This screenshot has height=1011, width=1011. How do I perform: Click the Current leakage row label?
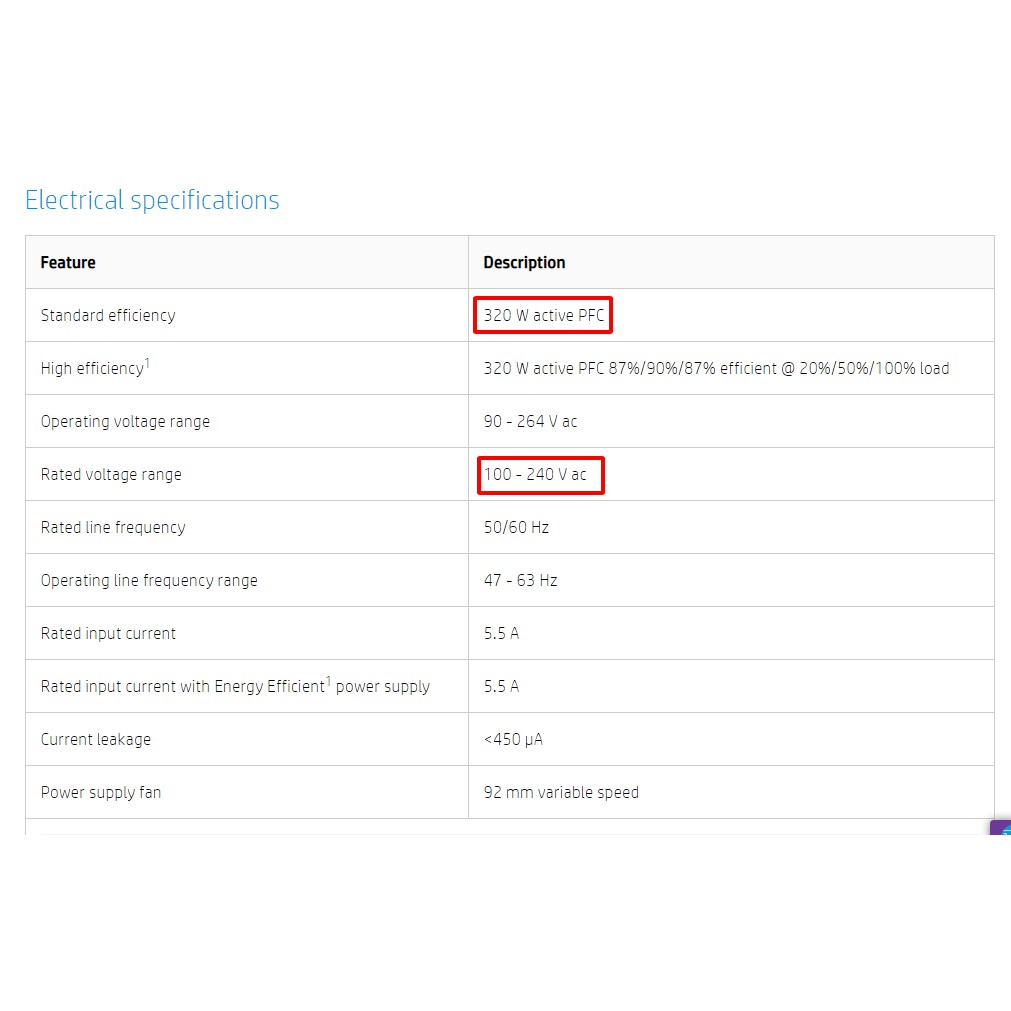point(96,740)
